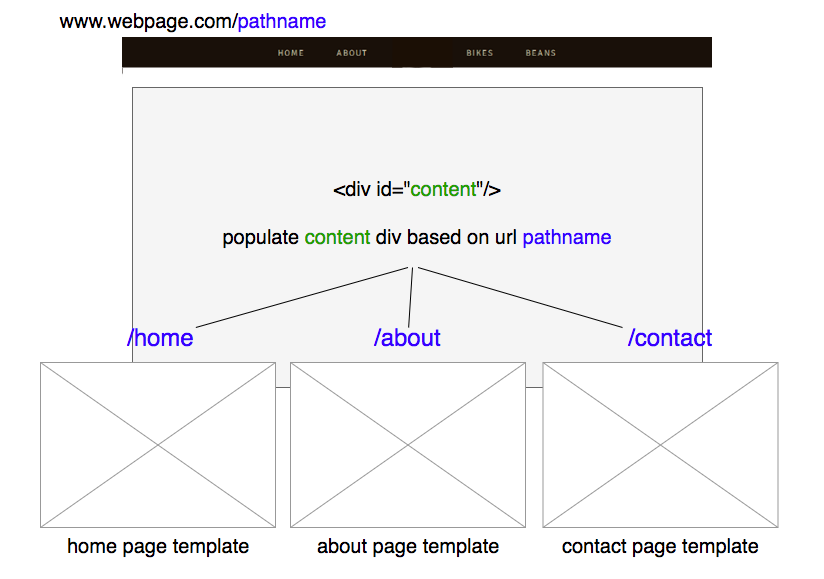The image size is (824, 579).
Task: Click the 'about page template' caption
Action: [x=408, y=546]
